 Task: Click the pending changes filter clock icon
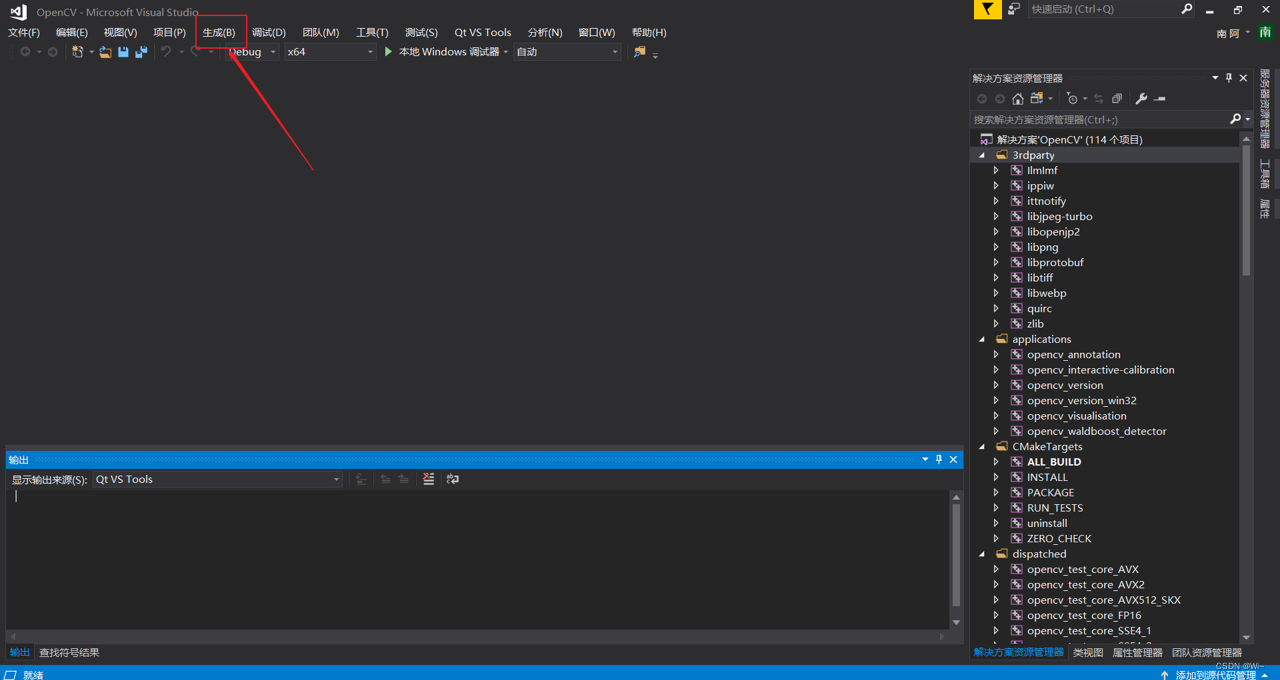[x=1072, y=99]
